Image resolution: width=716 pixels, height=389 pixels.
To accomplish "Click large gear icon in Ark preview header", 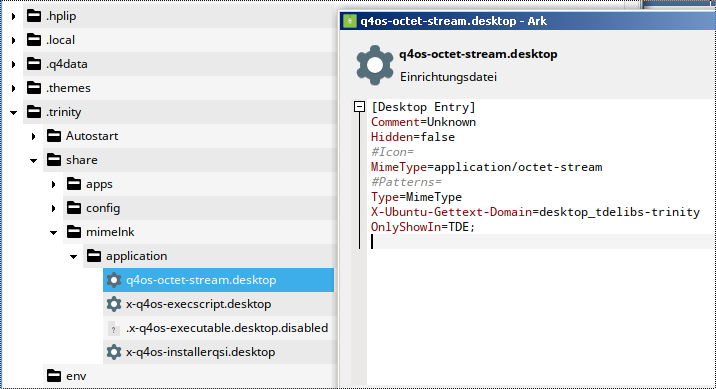I will tap(374, 65).
